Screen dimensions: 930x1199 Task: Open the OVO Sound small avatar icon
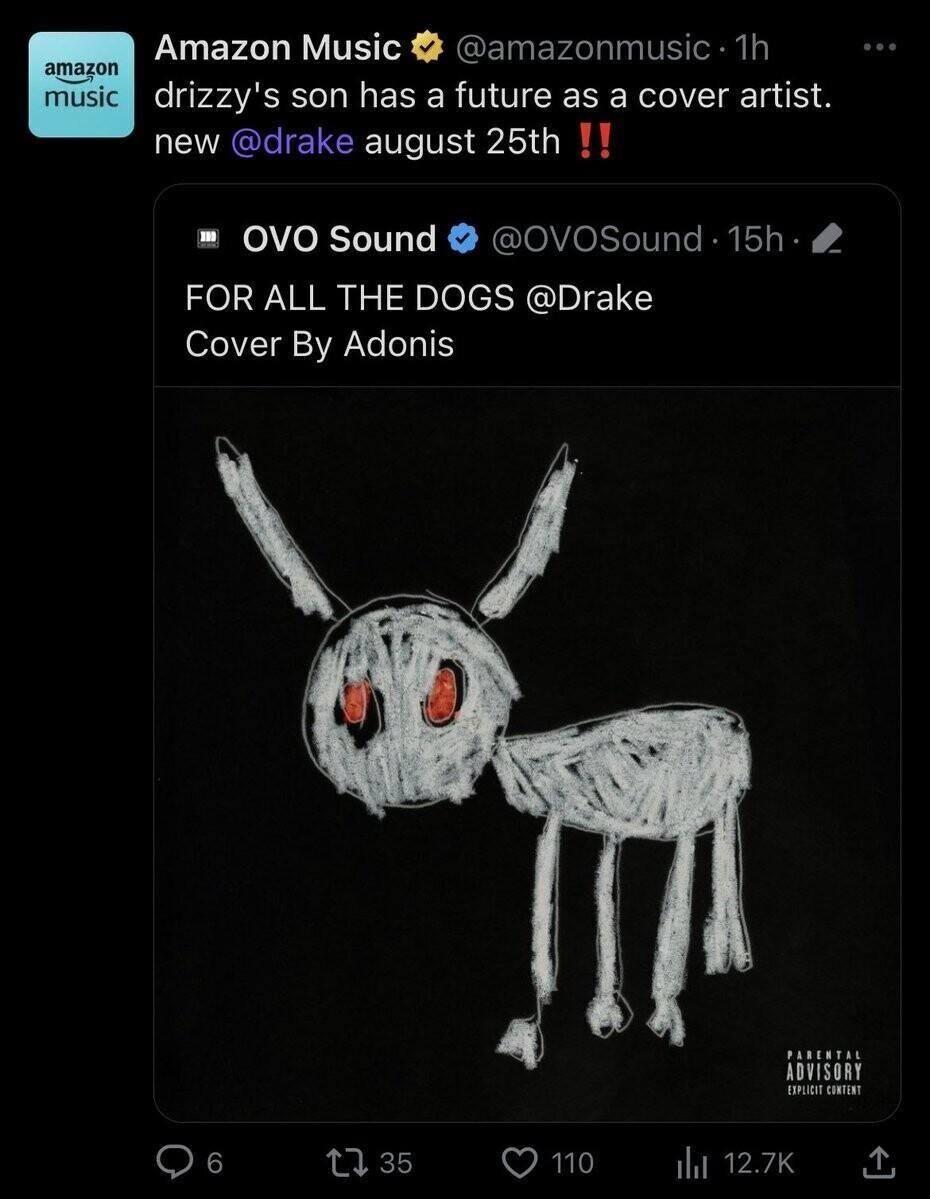click(x=207, y=239)
